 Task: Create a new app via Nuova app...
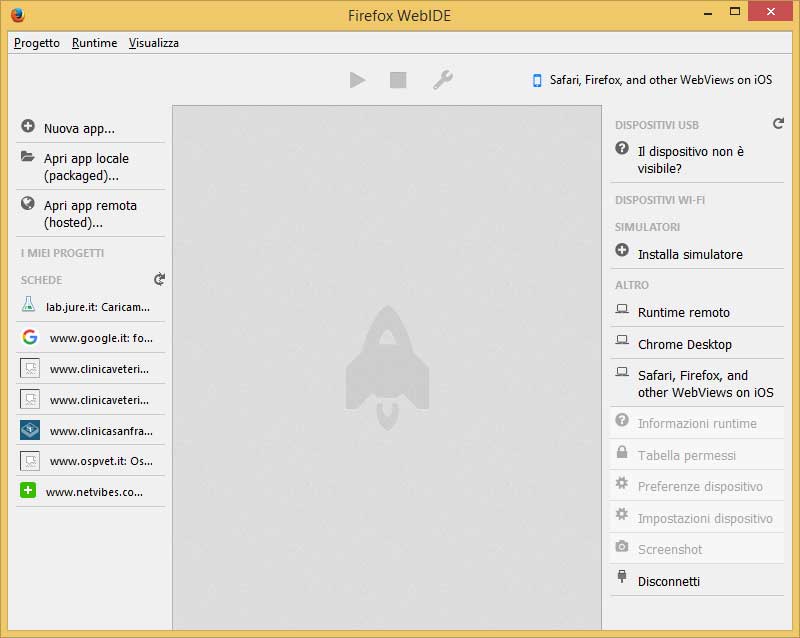(91, 128)
